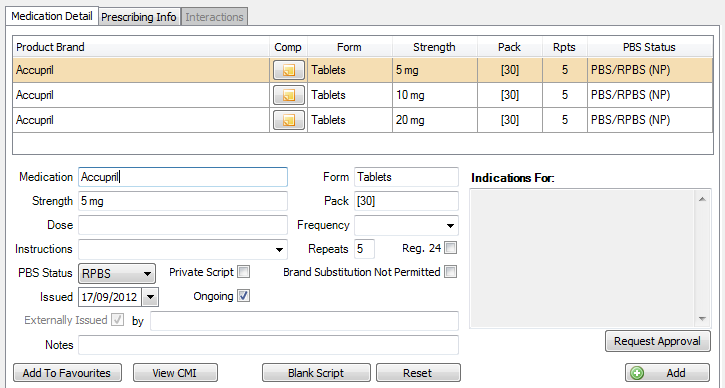Sort by Product Brand column header
The image size is (725, 388).
click(141, 47)
